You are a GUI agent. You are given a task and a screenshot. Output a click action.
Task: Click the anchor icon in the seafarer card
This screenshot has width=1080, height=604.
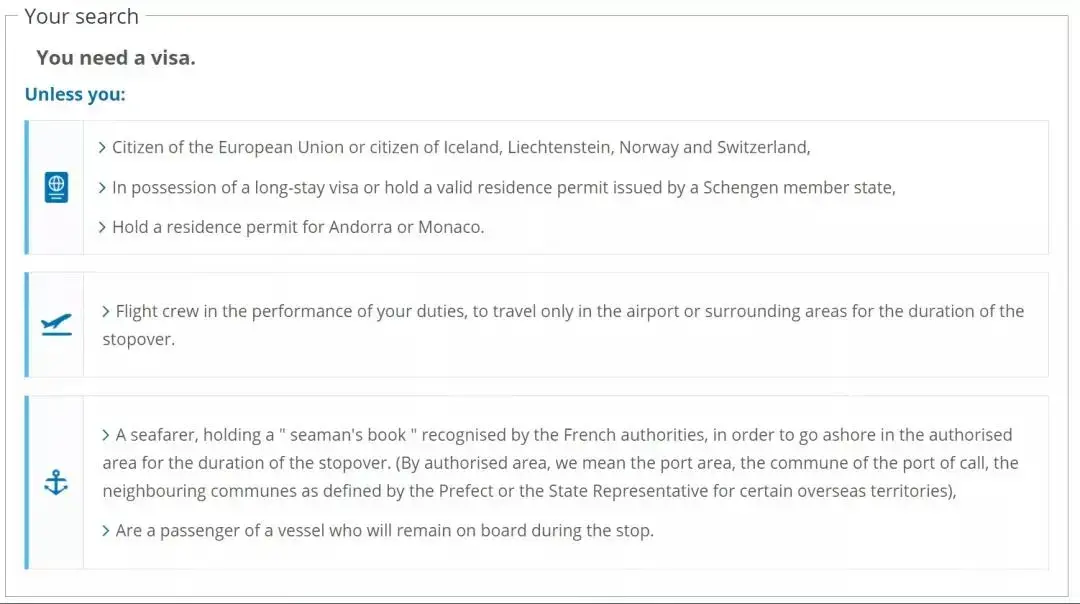point(56,484)
